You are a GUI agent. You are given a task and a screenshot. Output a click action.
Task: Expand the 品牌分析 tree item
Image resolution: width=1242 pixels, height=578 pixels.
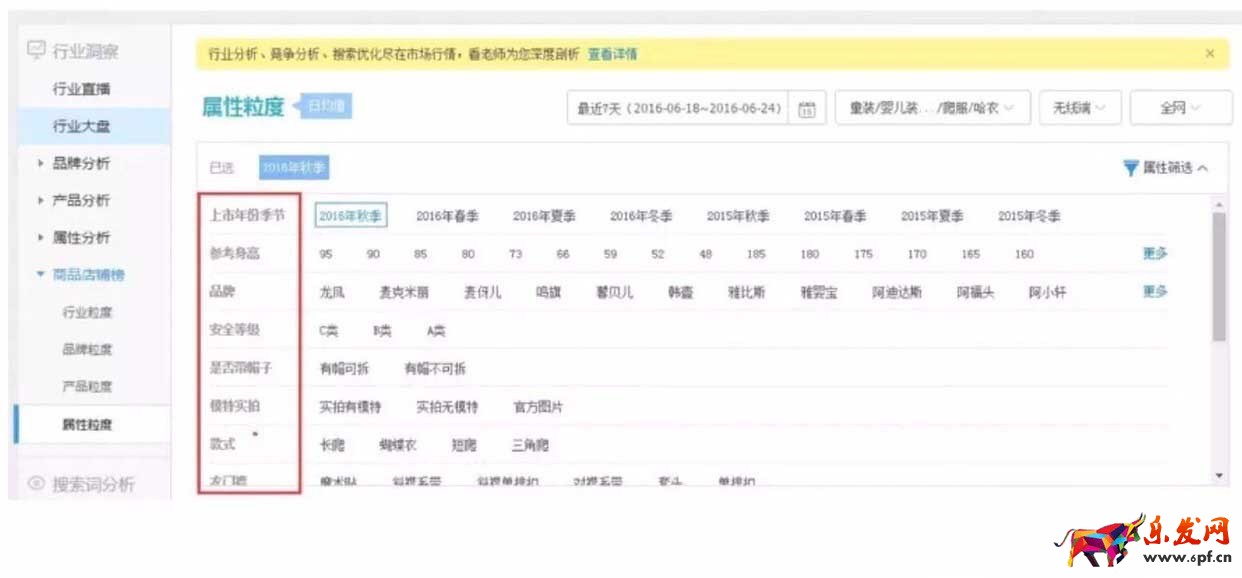point(40,163)
